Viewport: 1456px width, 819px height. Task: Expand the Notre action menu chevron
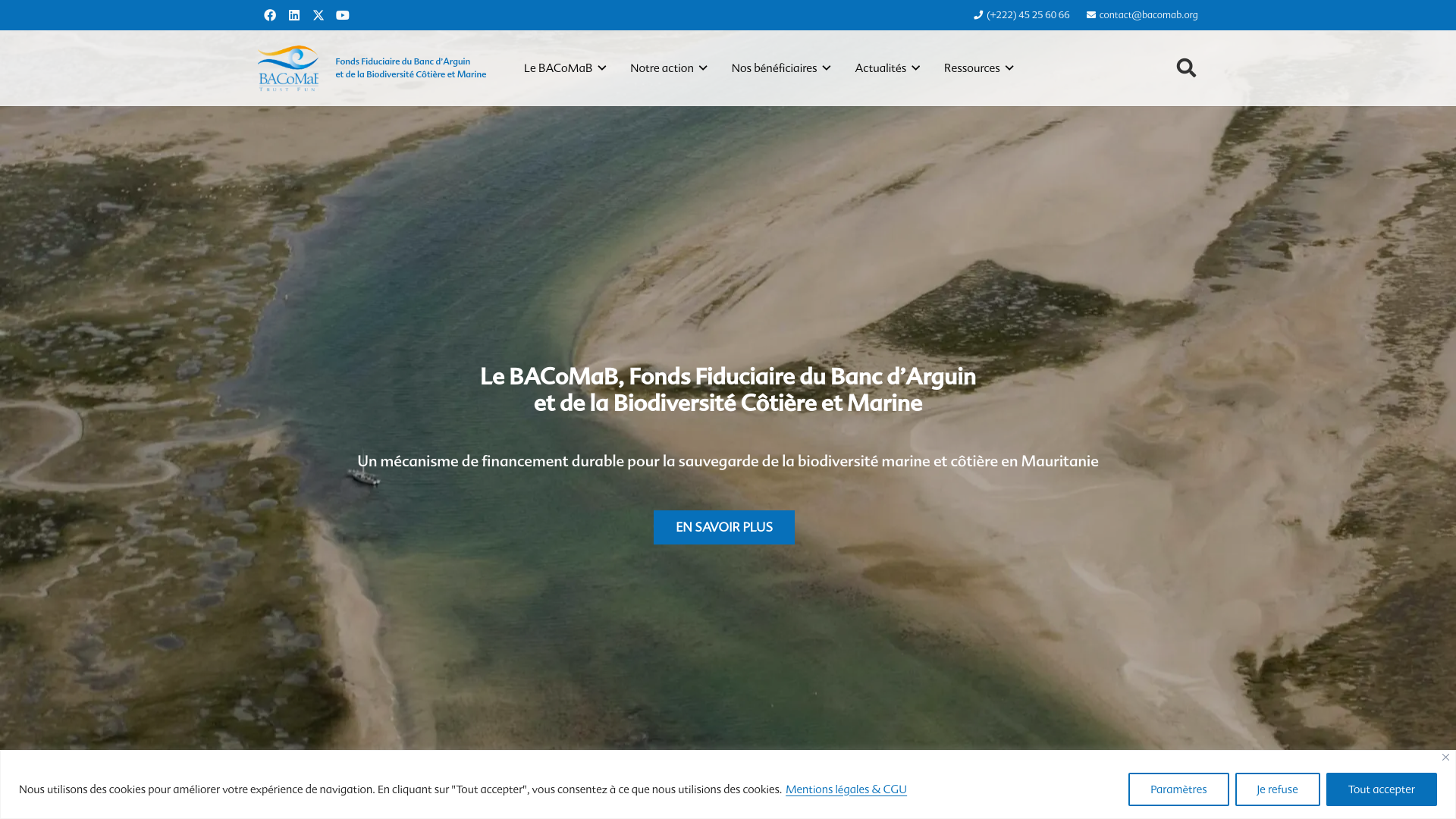(703, 68)
